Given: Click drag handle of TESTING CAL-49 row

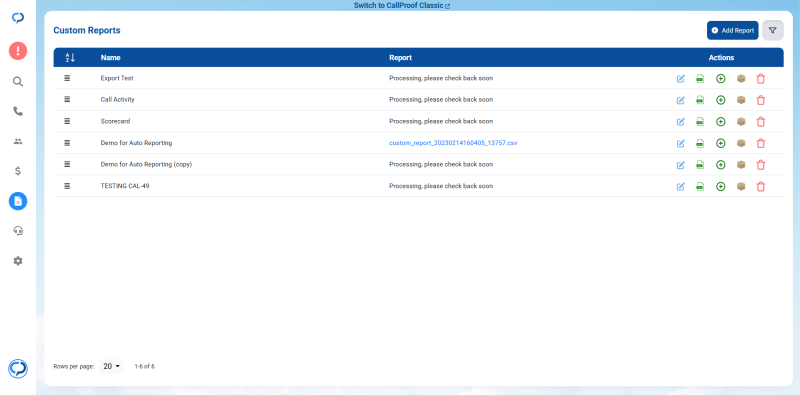Looking at the screenshot, I should click(67, 186).
